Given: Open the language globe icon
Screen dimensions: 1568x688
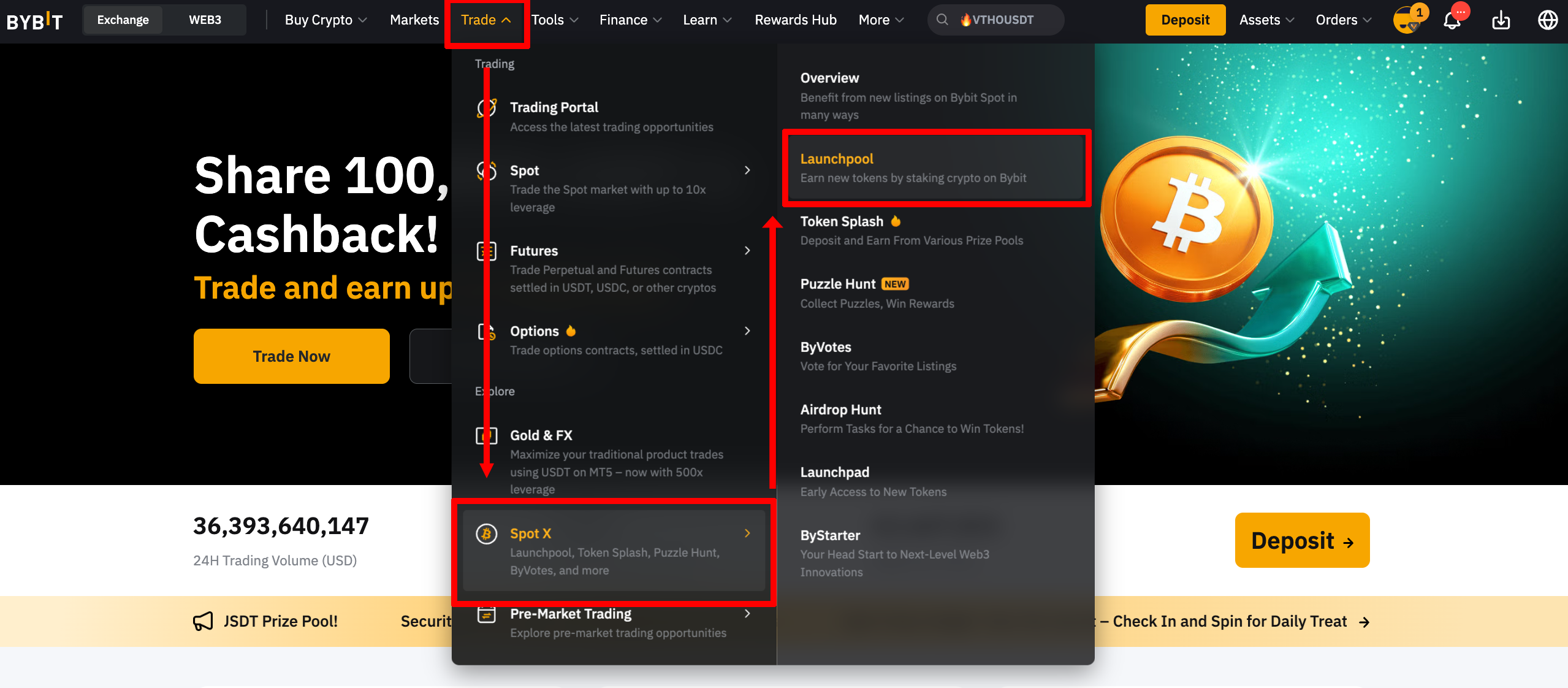Looking at the screenshot, I should (1548, 20).
